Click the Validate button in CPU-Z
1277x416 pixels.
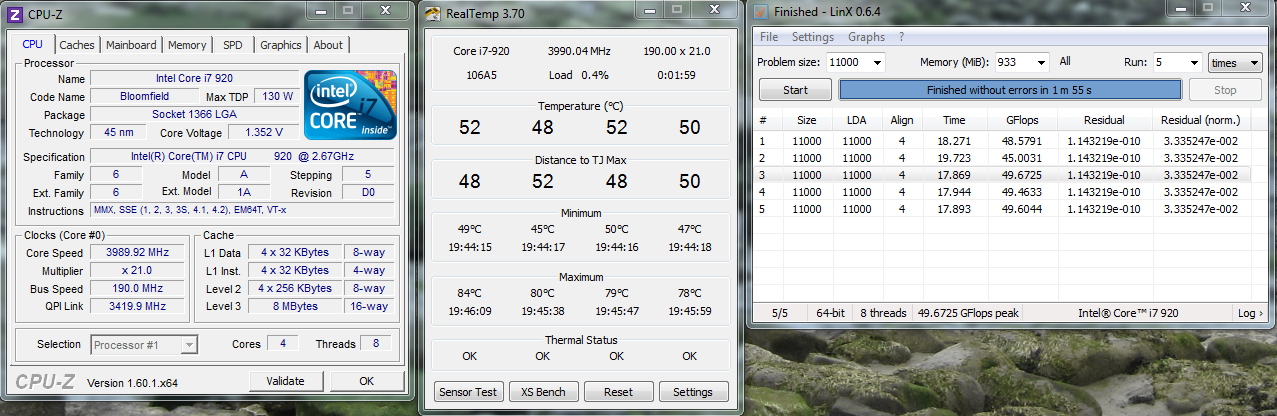click(x=285, y=381)
